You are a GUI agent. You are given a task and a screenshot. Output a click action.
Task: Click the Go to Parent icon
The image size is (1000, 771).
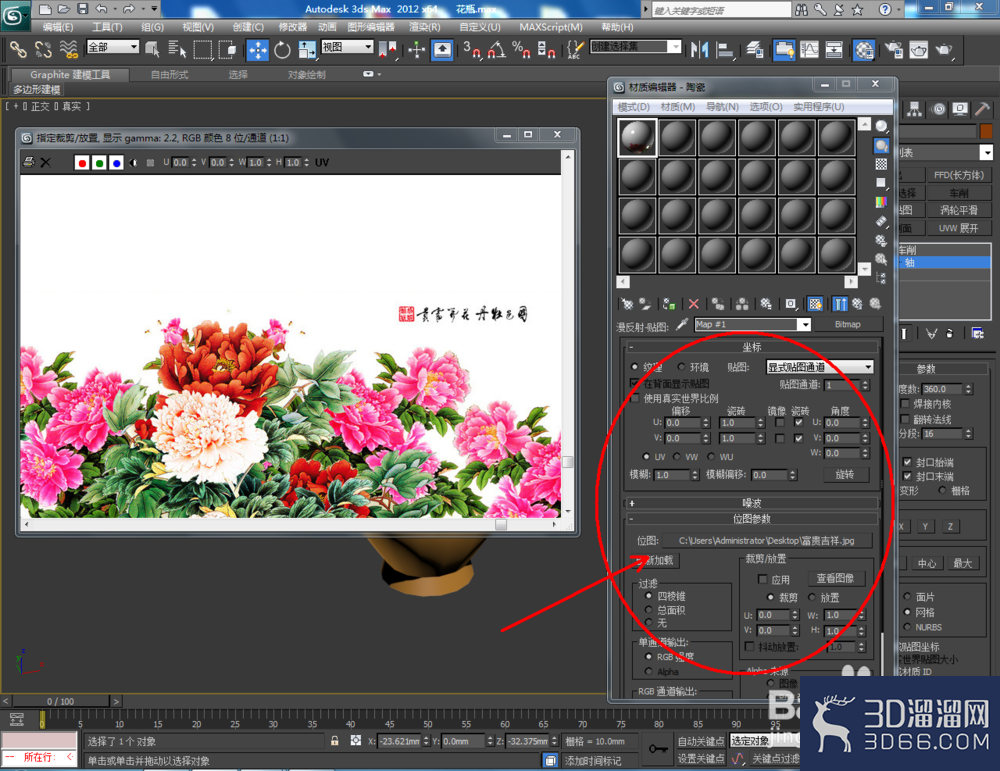858,304
